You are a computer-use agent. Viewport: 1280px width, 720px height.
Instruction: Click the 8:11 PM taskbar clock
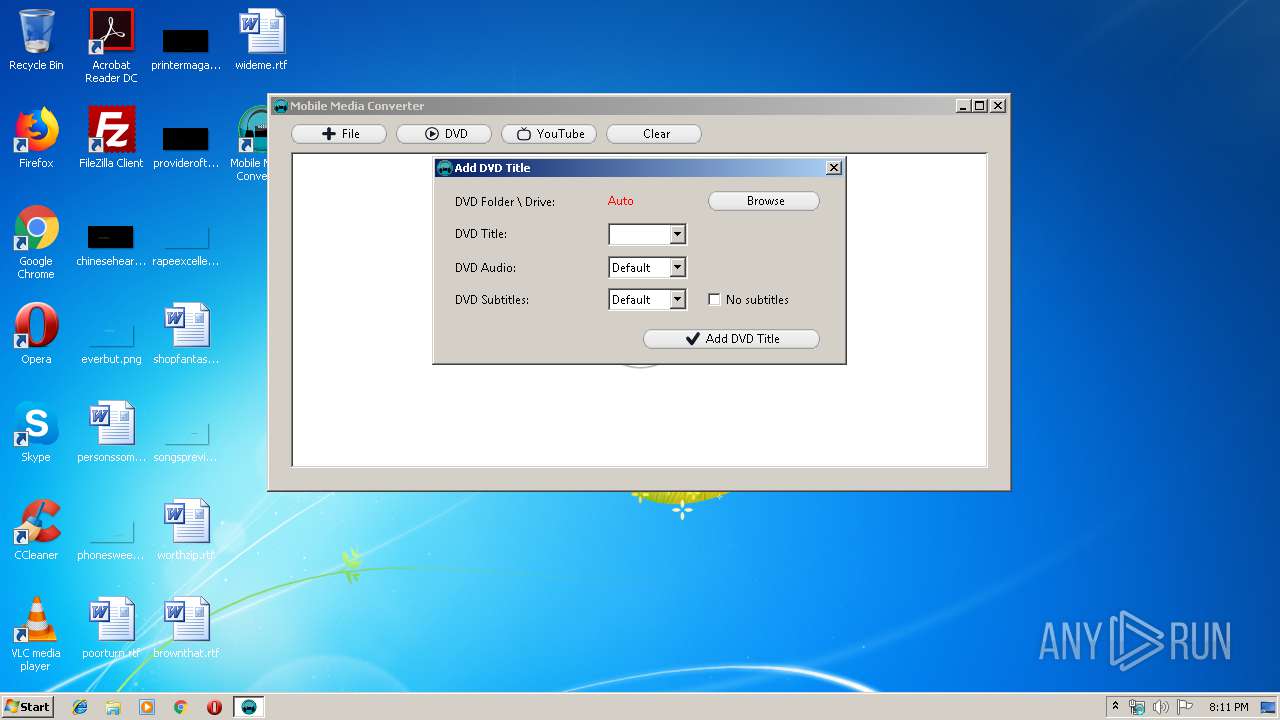point(1228,707)
